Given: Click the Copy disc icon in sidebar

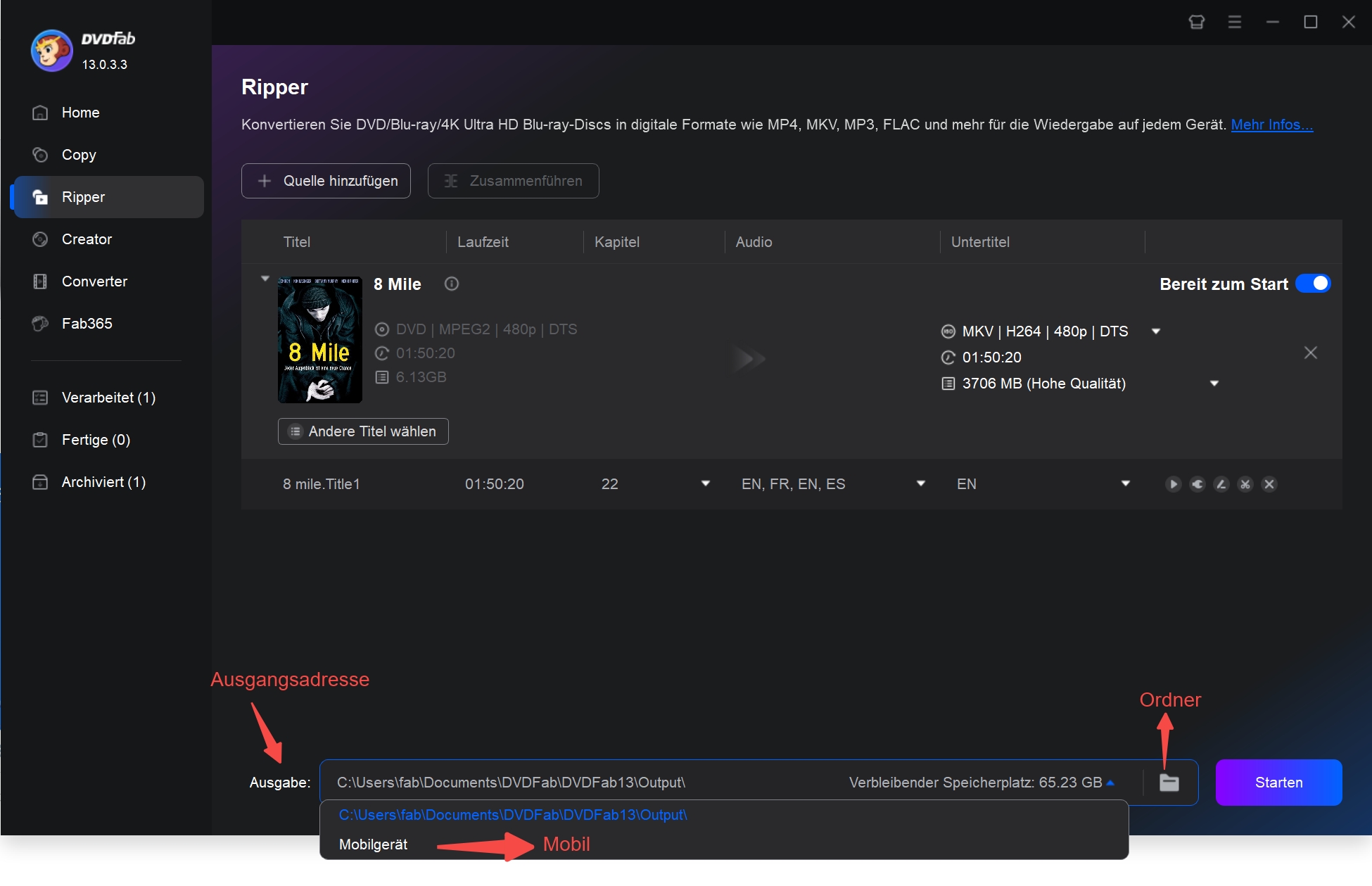Looking at the screenshot, I should click(41, 155).
